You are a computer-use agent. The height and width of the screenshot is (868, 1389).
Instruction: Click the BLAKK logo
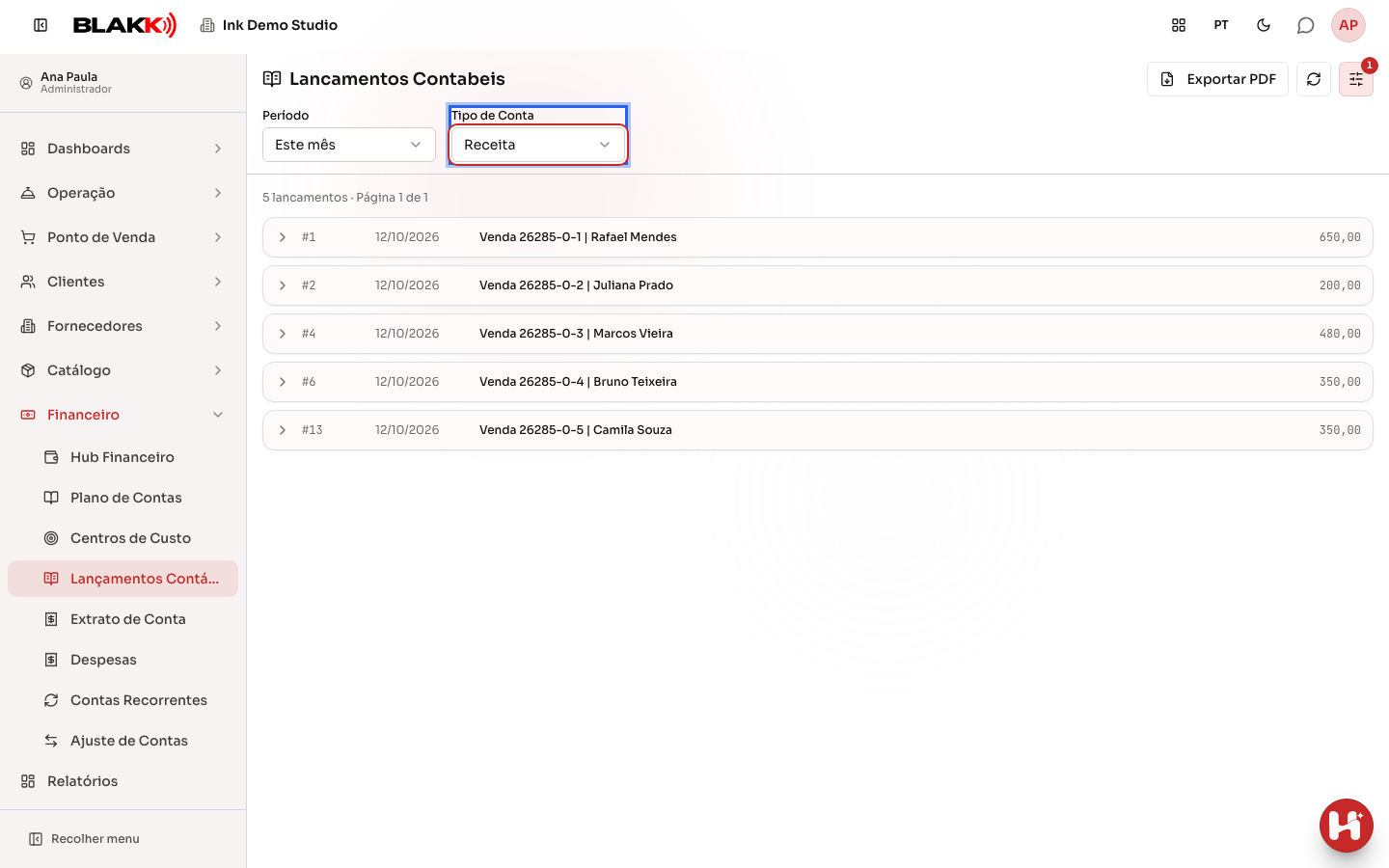(124, 25)
